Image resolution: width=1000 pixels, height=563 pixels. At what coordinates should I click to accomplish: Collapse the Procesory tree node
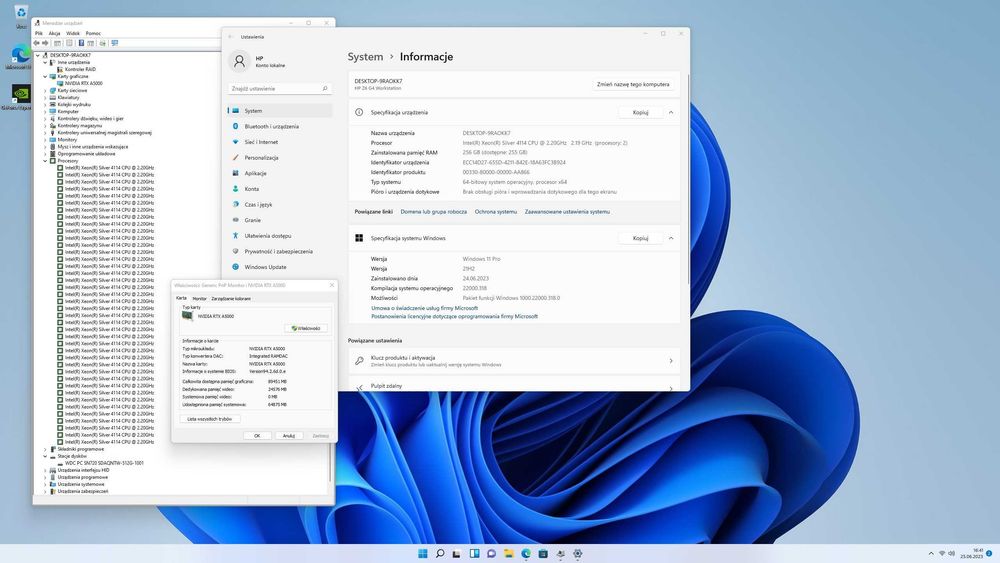click(x=45, y=160)
